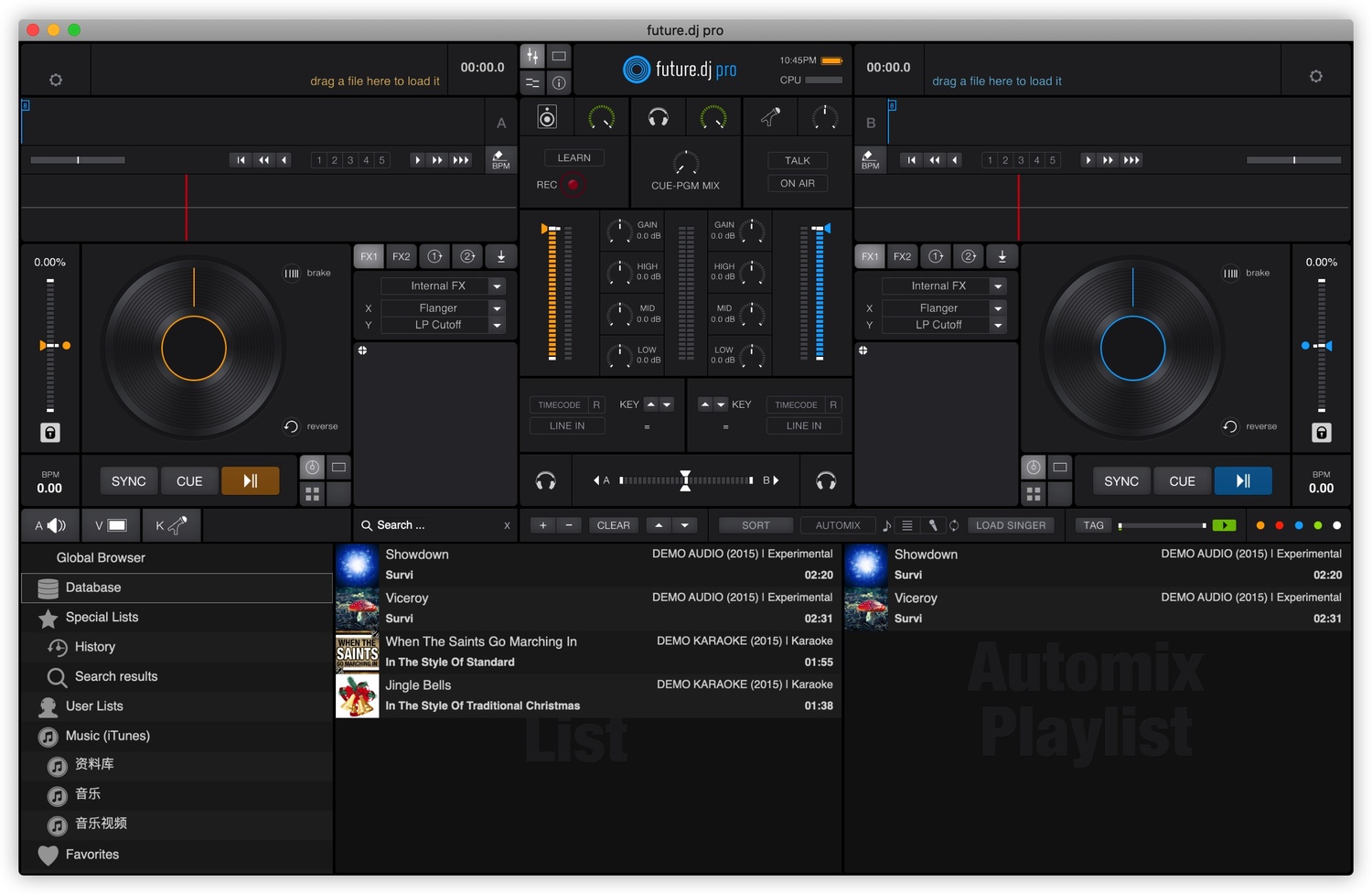The width and height of the screenshot is (1372, 894).
Task: Open deck B settings gear
Action: 1316,77
